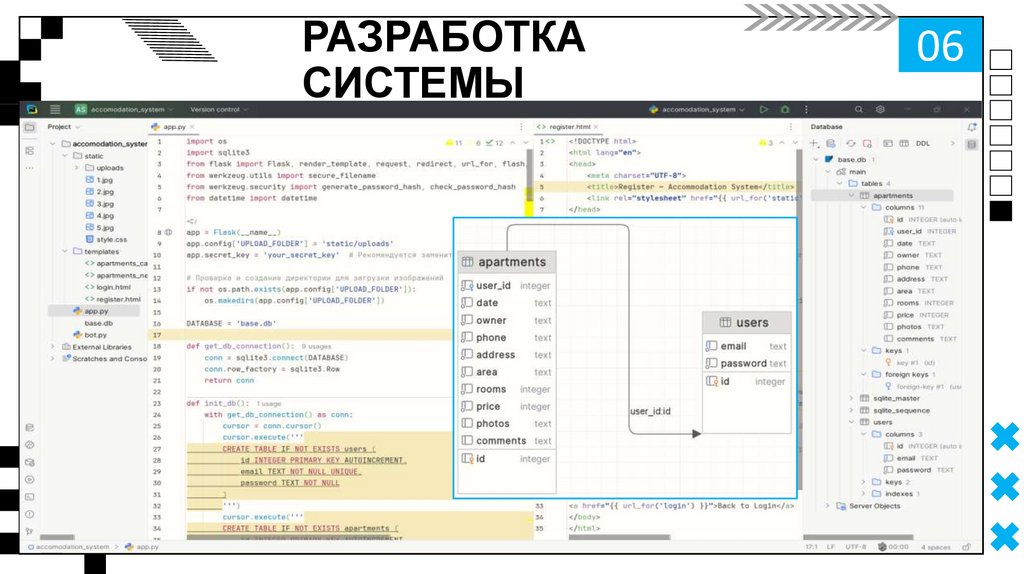This screenshot has width=1024, height=574.
Task: Click the apartments table header in diagram
Action: tap(507, 262)
